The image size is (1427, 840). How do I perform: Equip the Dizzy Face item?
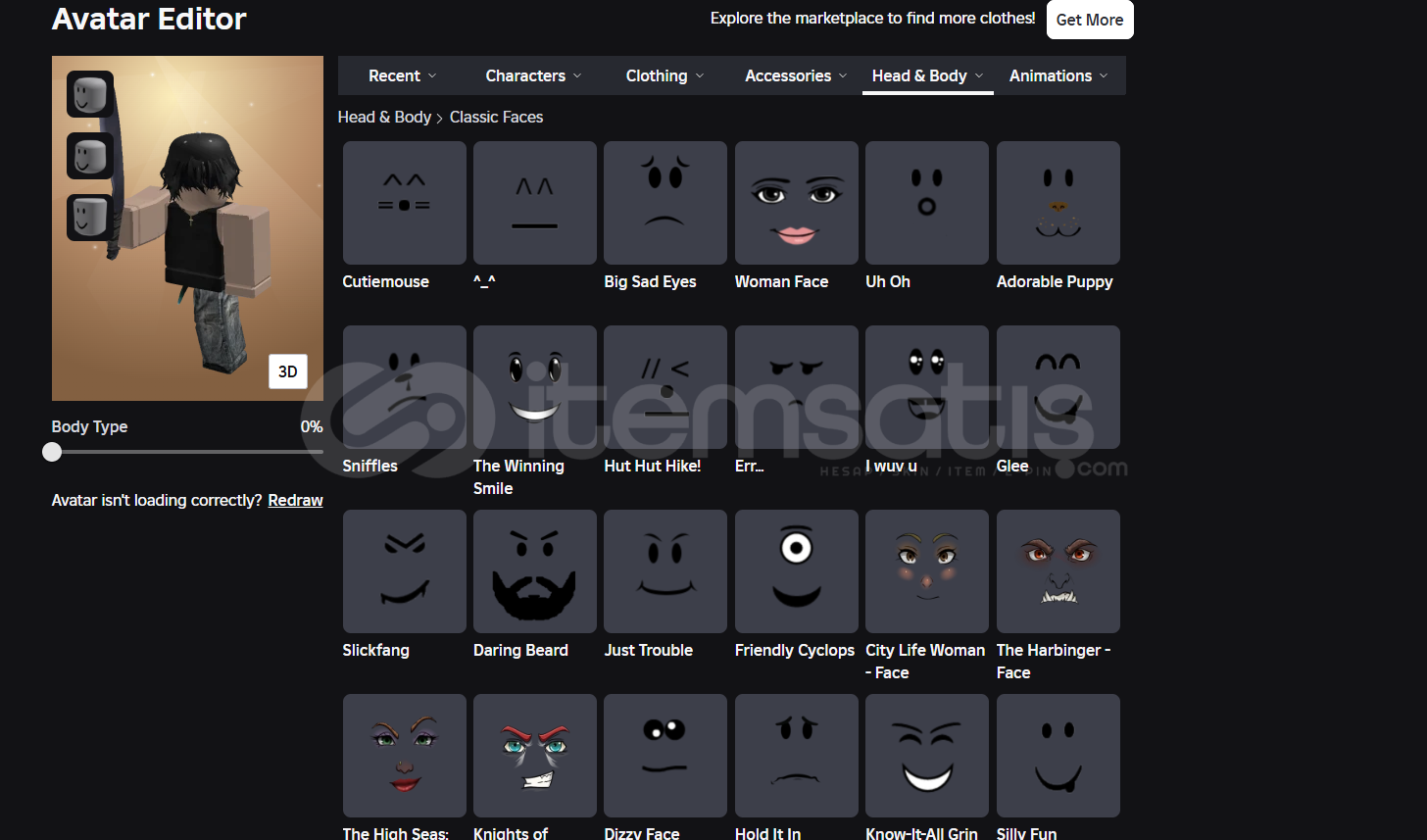[665, 756]
